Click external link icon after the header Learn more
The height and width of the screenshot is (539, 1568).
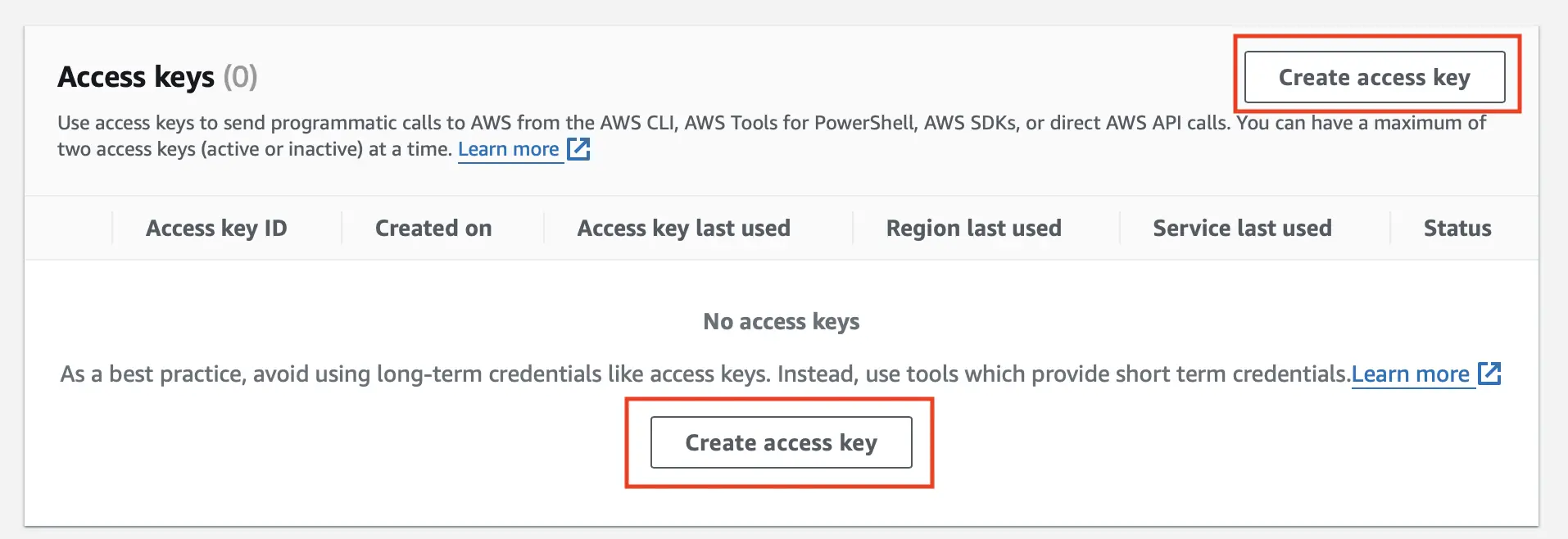pyautogui.click(x=578, y=149)
